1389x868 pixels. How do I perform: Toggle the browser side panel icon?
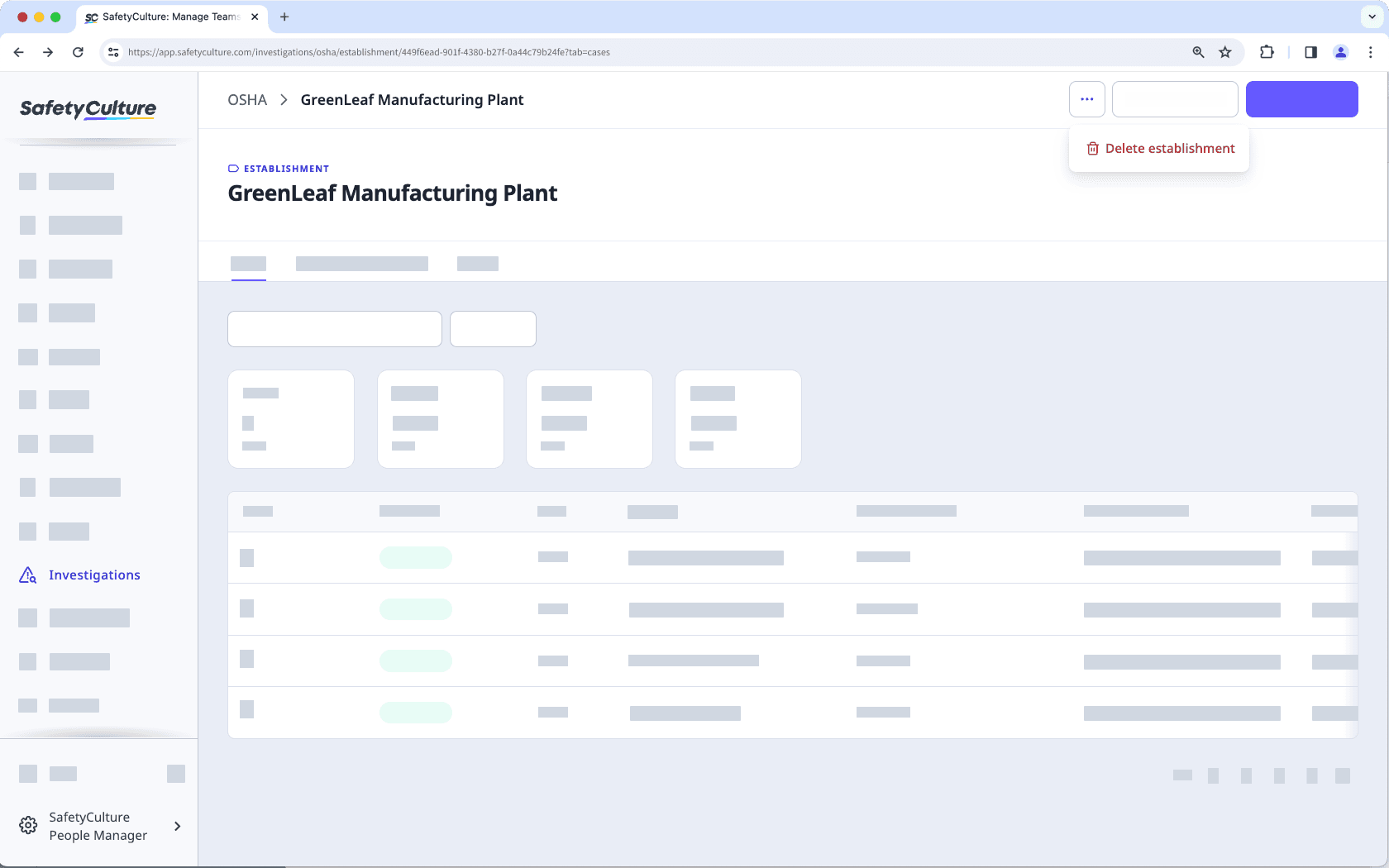click(1310, 52)
